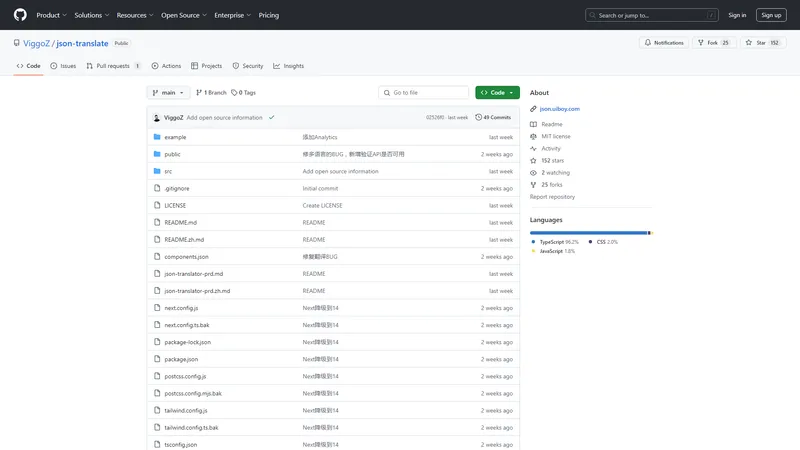
Task: Open the public folder icon
Action: pos(157,154)
